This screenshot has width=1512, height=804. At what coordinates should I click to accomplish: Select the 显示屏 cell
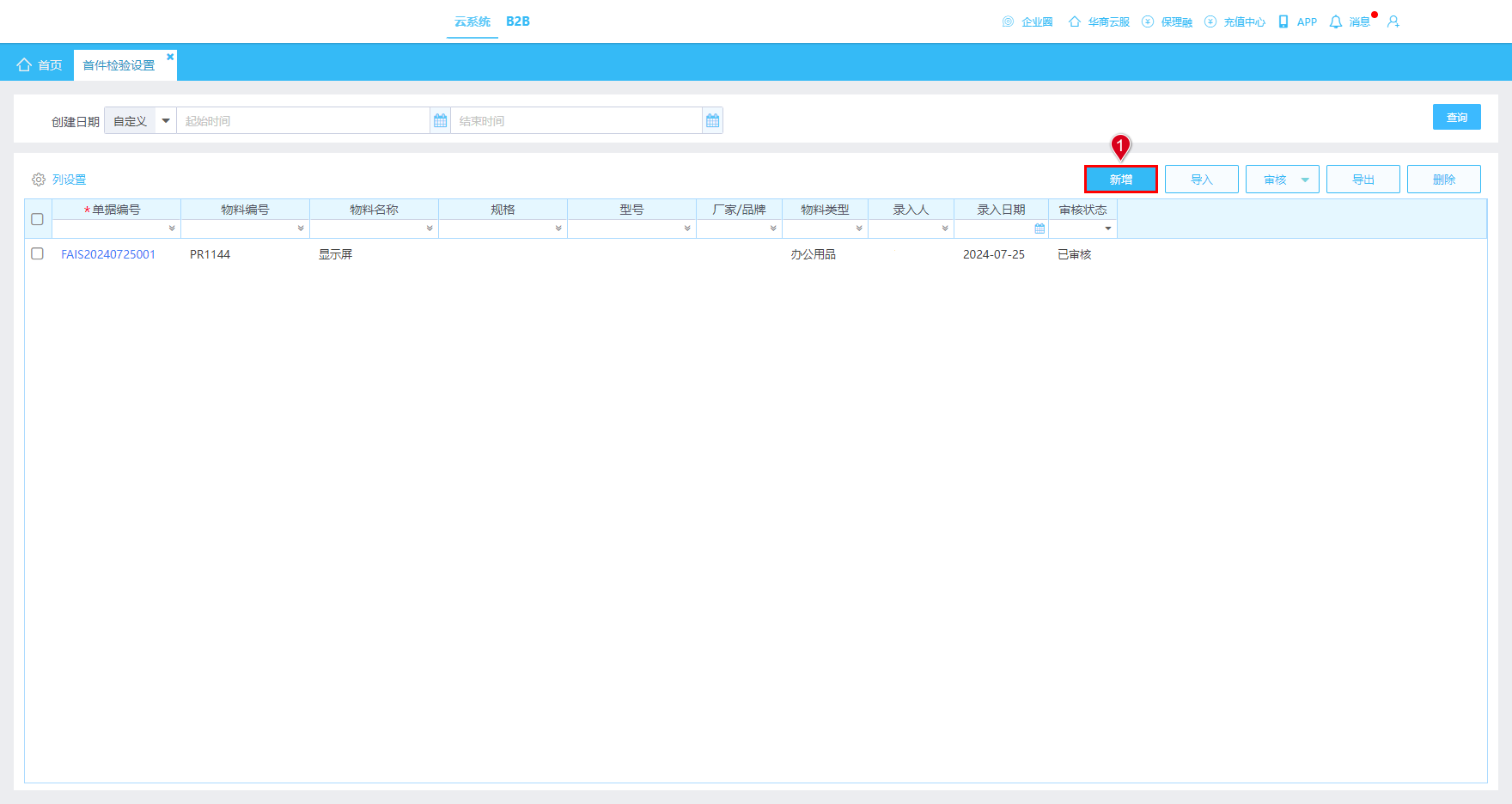point(336,254)
